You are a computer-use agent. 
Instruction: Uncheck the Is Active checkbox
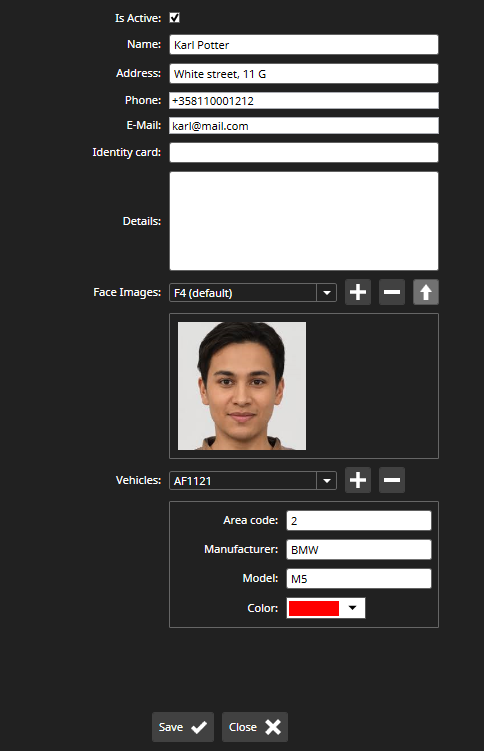tap(175, 18)
